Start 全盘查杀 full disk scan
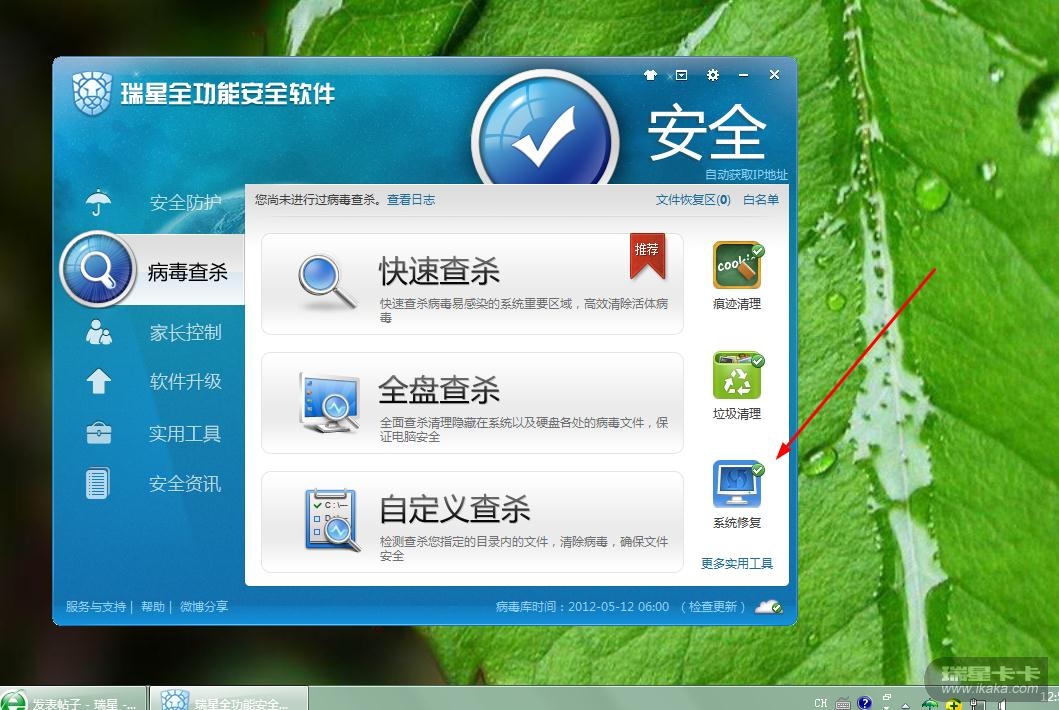Screen dimensions: 1059x710 (x=472, y=403)
